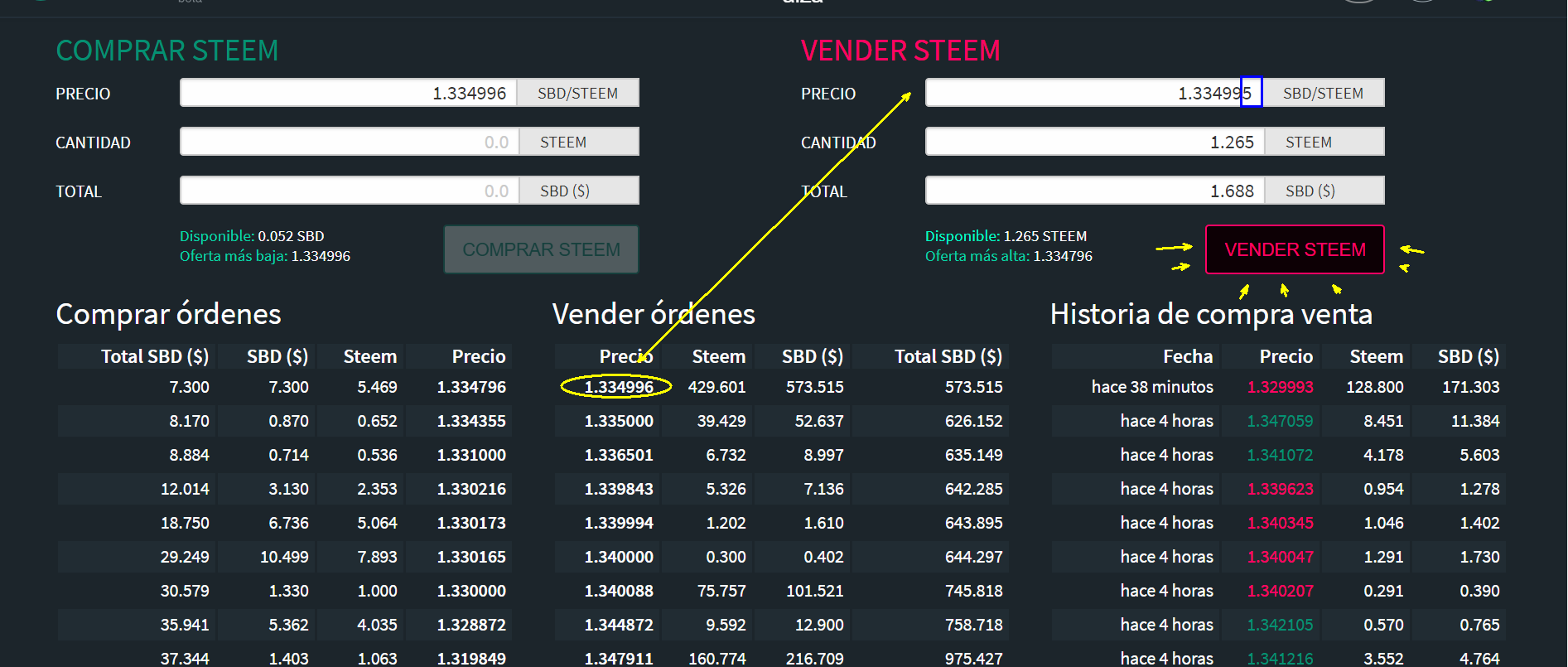Select buy order priced 1.331000
This screenshot has height=667, width=1568.
point(285,455)
